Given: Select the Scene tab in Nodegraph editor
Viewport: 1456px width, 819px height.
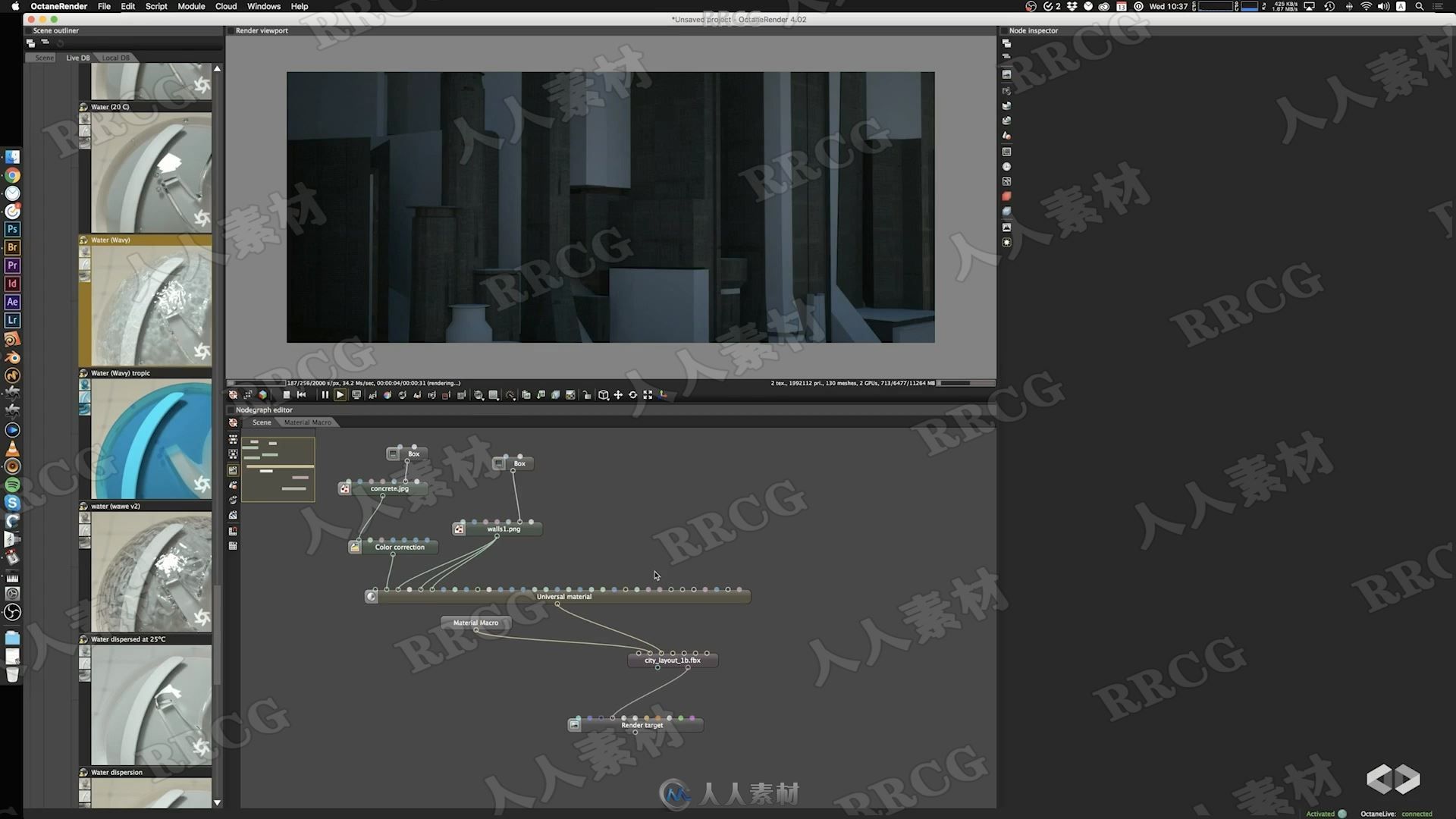Looking at the screenshot, I should 262,422.
